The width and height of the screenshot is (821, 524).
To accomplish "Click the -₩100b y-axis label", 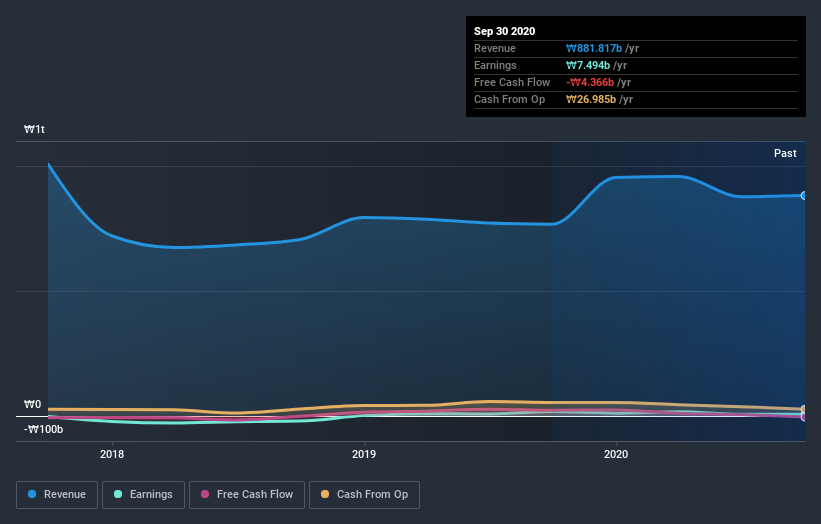I will click(x=43, y=429).
